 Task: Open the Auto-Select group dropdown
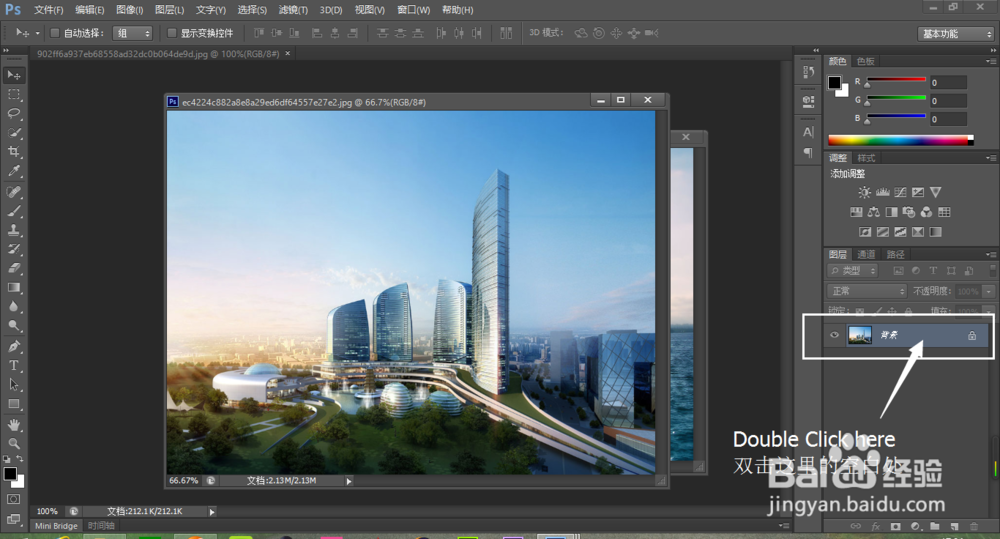tap(132, 33)
